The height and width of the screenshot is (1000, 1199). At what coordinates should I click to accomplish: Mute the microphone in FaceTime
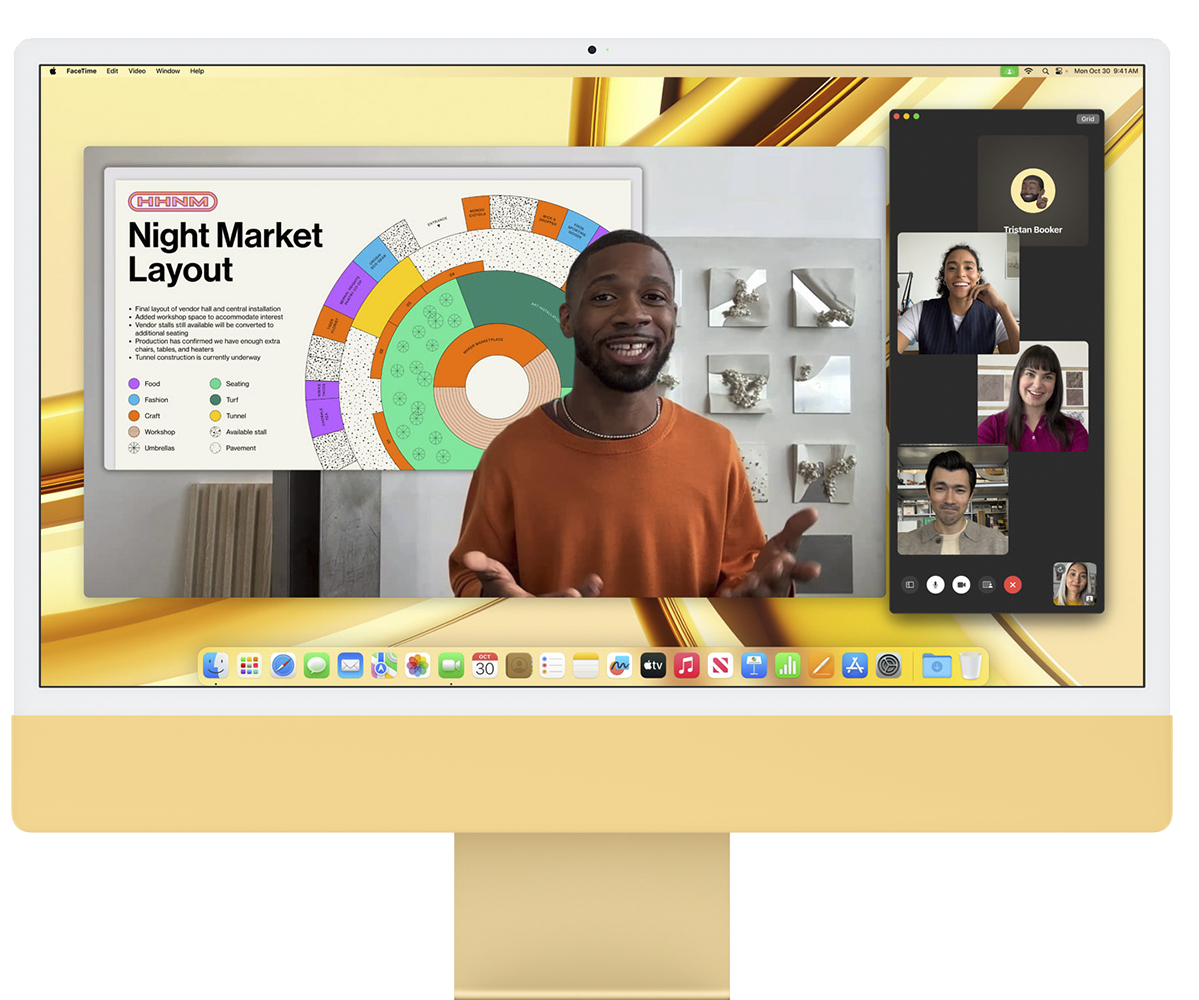pos(935,585)
